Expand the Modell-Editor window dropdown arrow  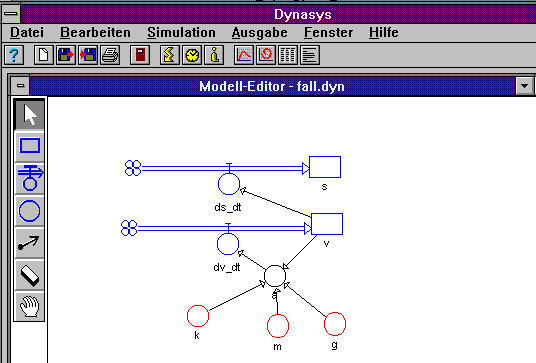pos(524,86)
